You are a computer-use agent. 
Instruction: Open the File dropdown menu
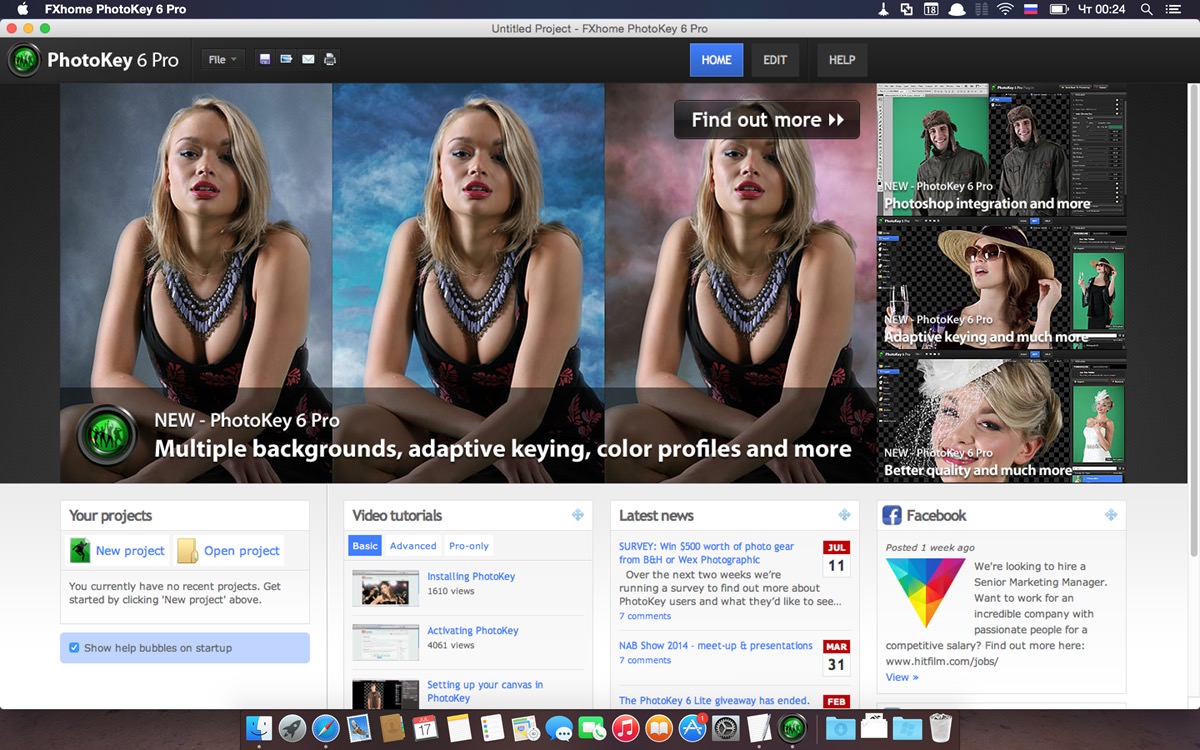pyautogui.click(x=222, y=59)
